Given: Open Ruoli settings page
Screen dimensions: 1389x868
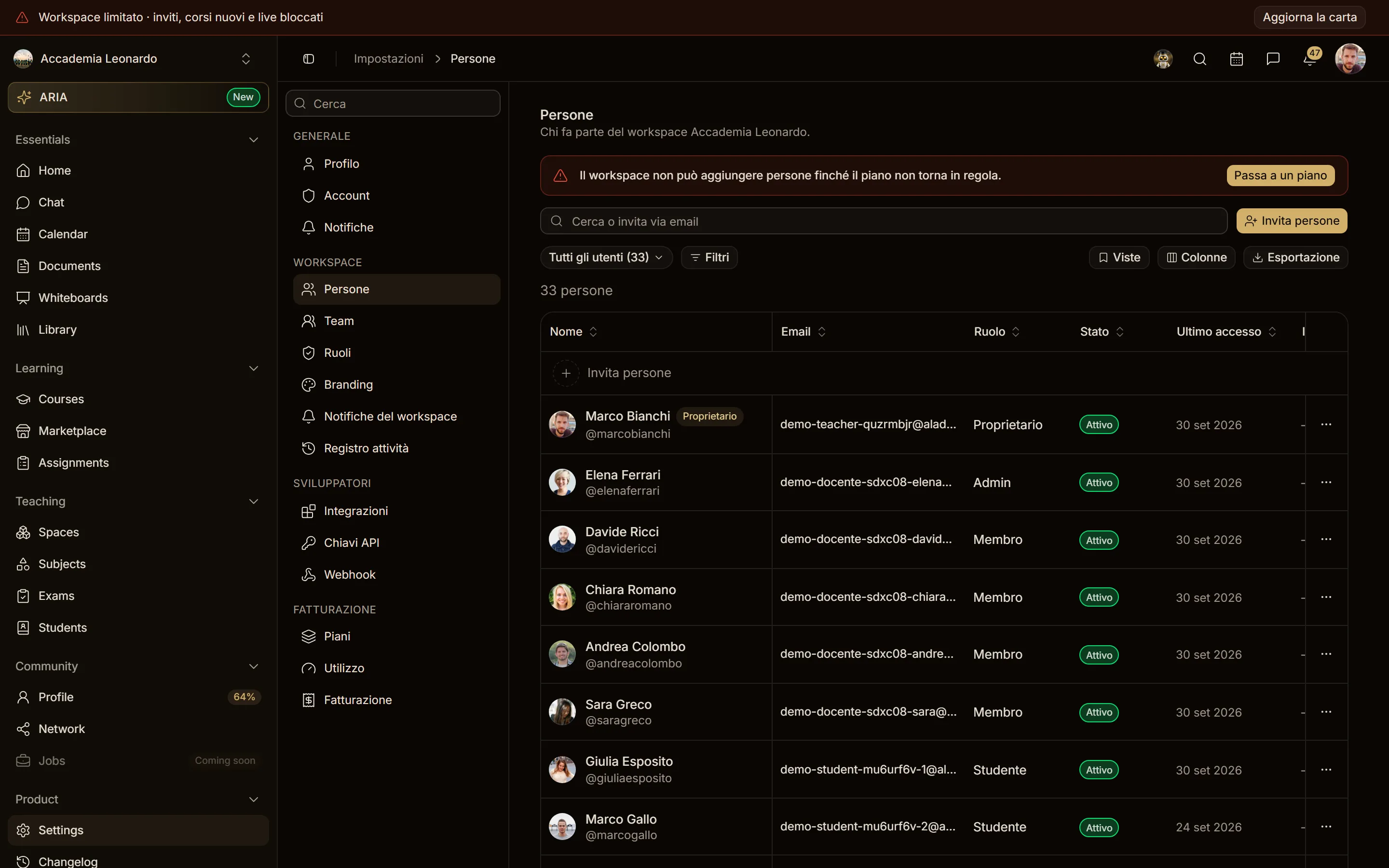Looking at the screenshot, I should coord(396,353).
